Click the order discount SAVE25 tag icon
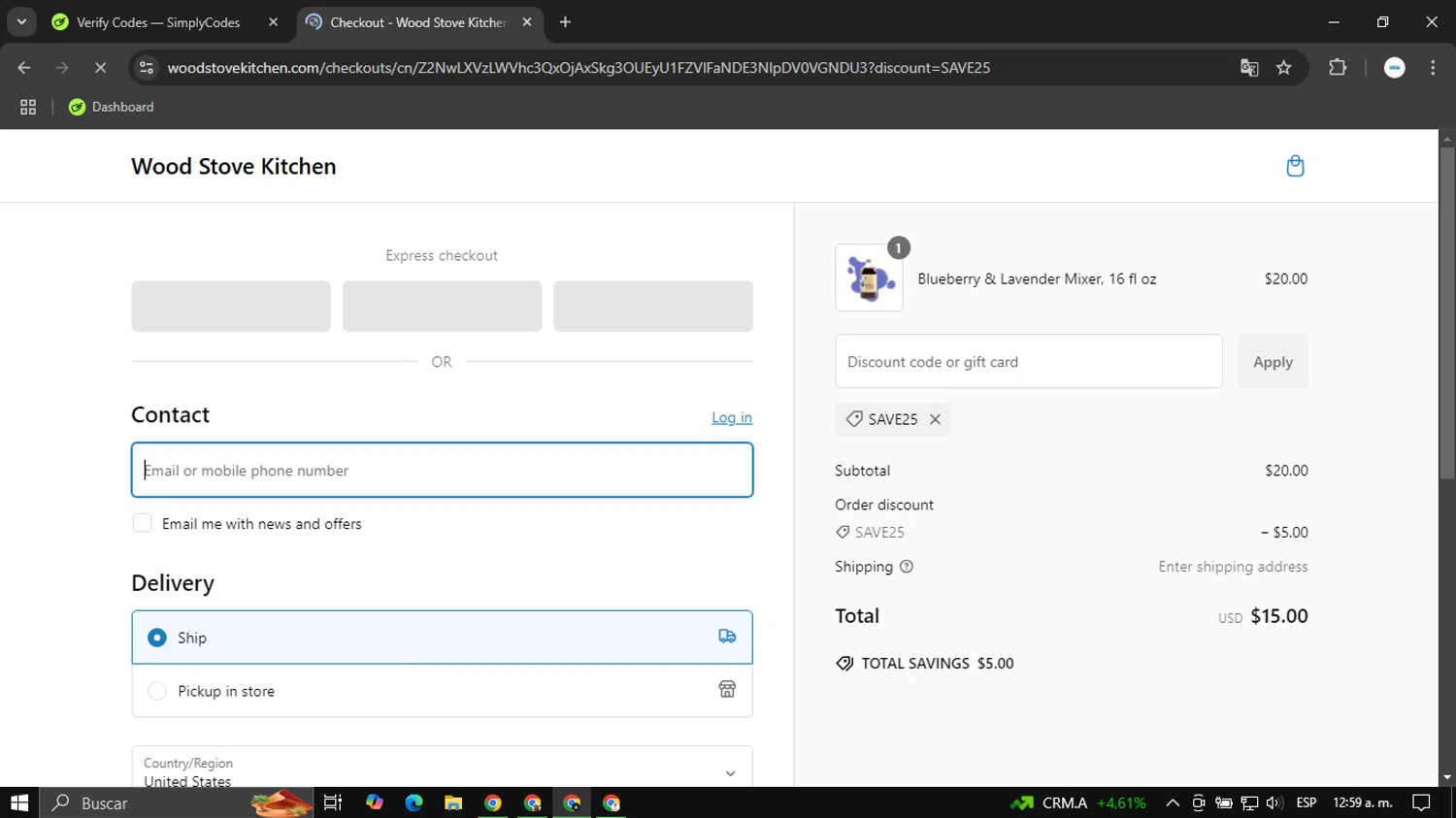1456x818 pixels. click(x=843, y=532)
